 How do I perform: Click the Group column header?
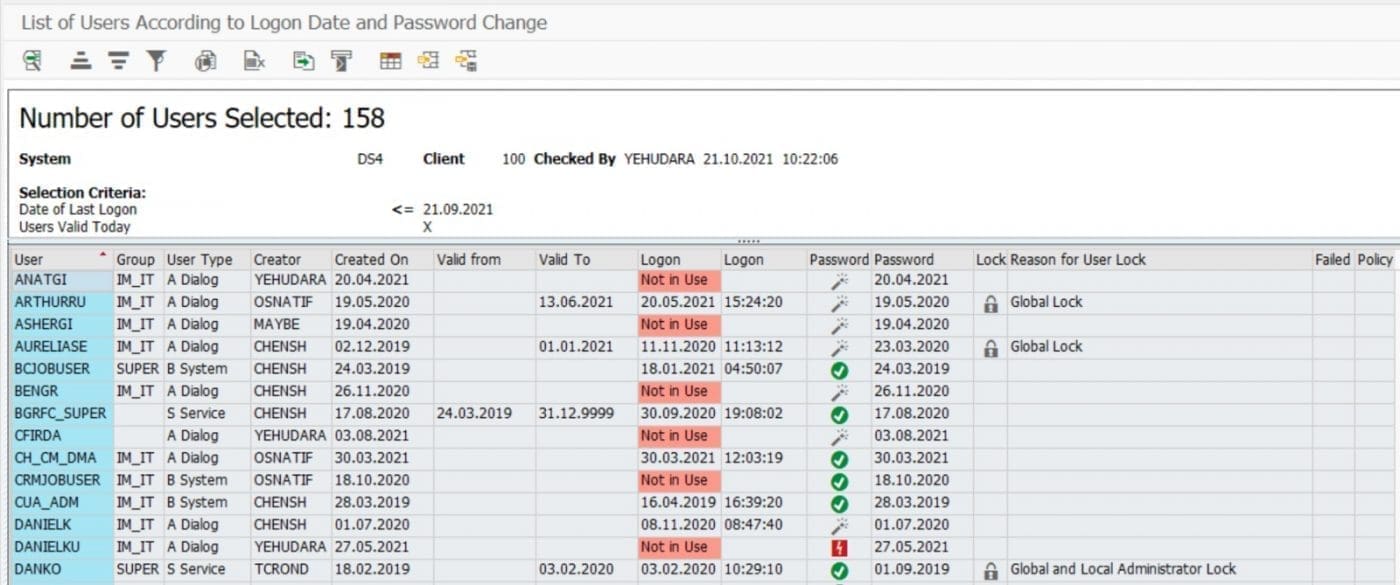(136, 259)
